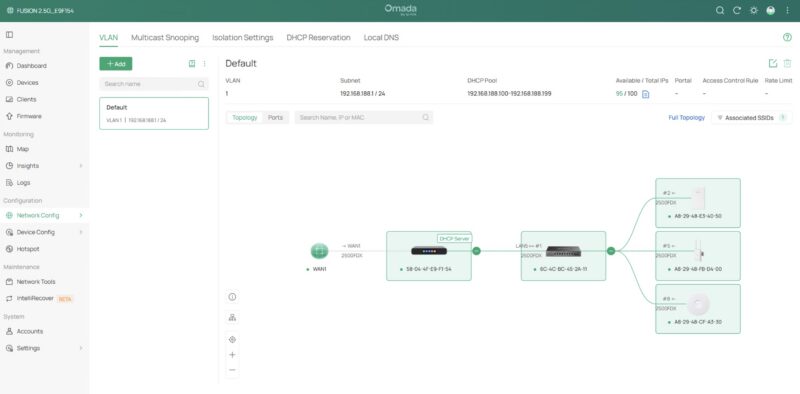Expand the Insights submenu
This screenshot has height=394, width=800.
[x=81, y=166]
